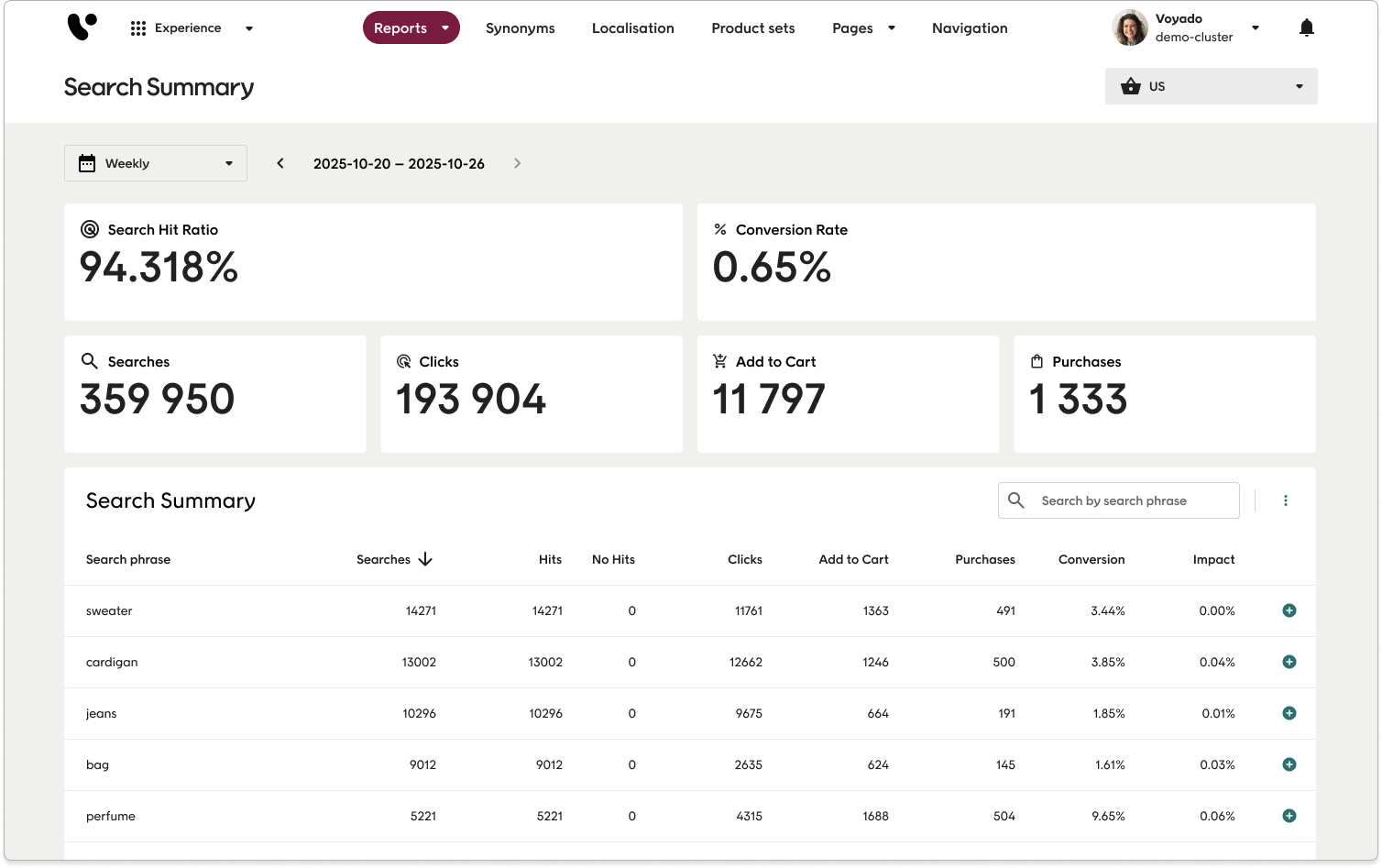This screenshot has height=868, width=1382.
Task: Click the Voyado logo icon
Action: (x=81, y=27)
